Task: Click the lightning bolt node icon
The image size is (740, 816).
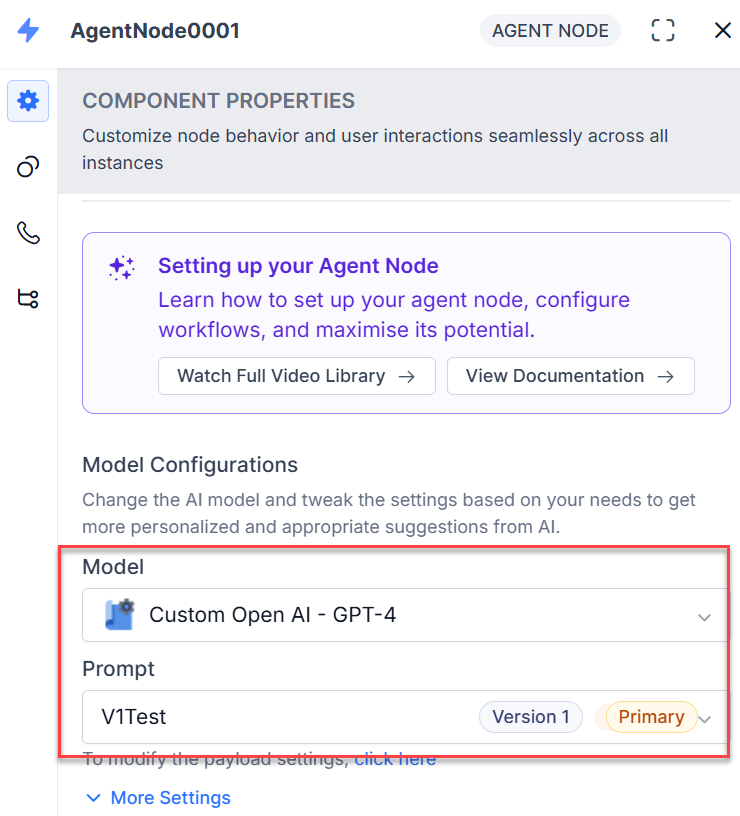Action: 28,31
